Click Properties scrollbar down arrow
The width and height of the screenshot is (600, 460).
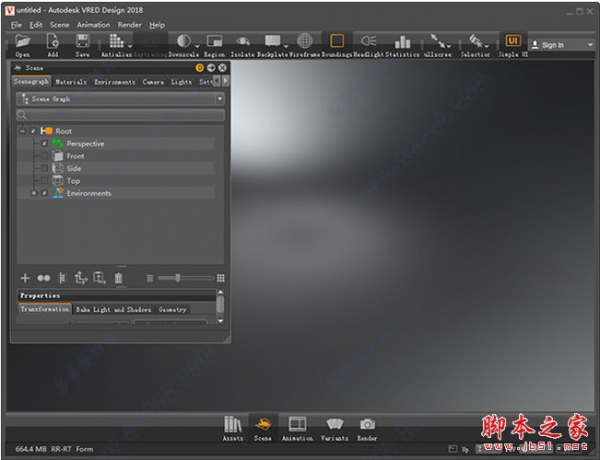click(220, 321)
